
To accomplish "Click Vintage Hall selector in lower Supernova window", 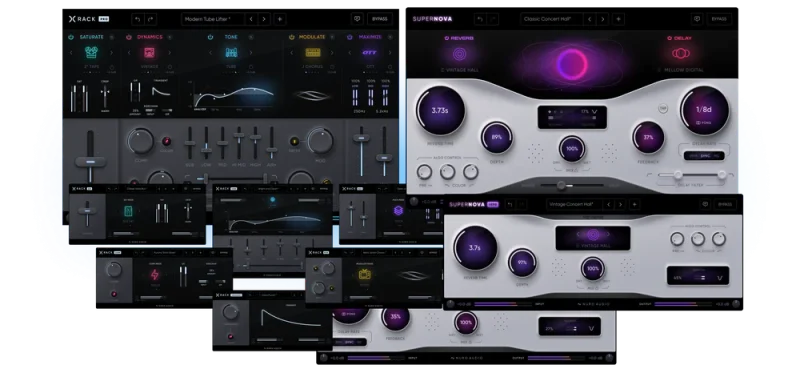I will click(593, 238).
